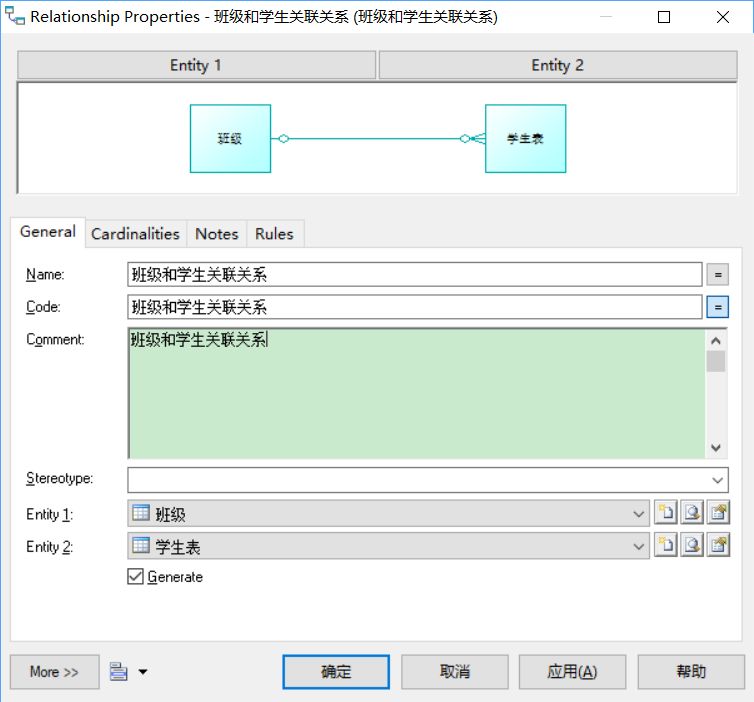
Task: Click into the Code input field
Action: pos(415,307)
